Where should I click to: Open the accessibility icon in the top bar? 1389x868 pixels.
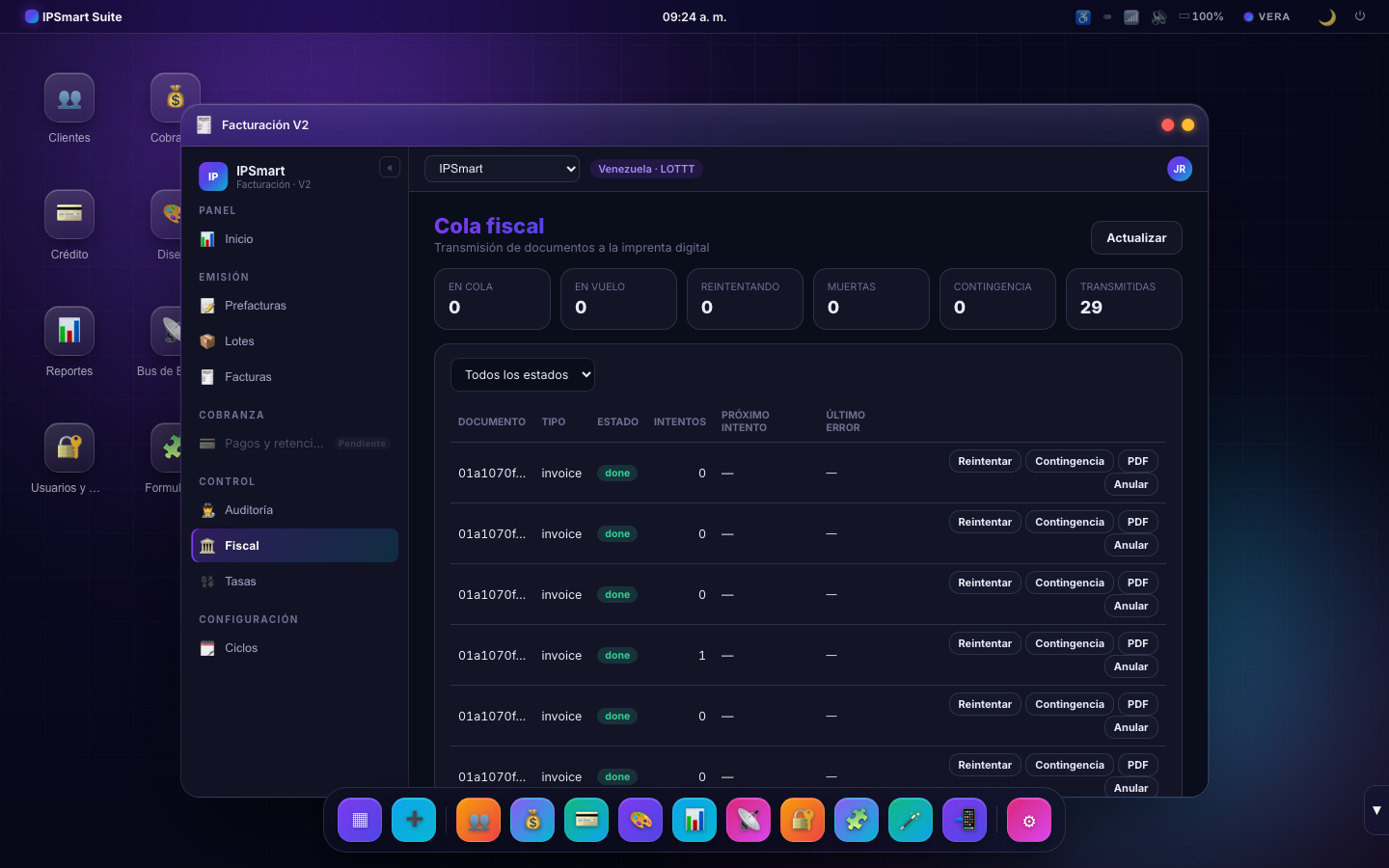tap(1083, 16)
